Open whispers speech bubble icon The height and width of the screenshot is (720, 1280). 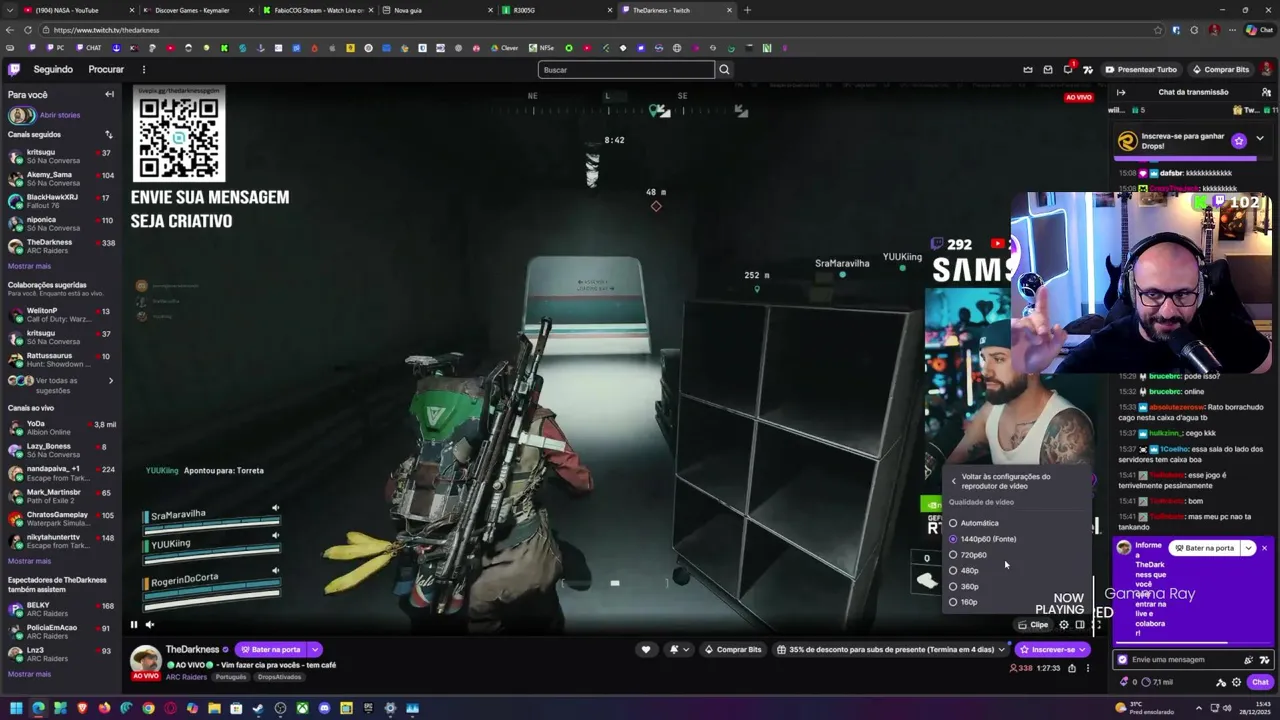1068,69
